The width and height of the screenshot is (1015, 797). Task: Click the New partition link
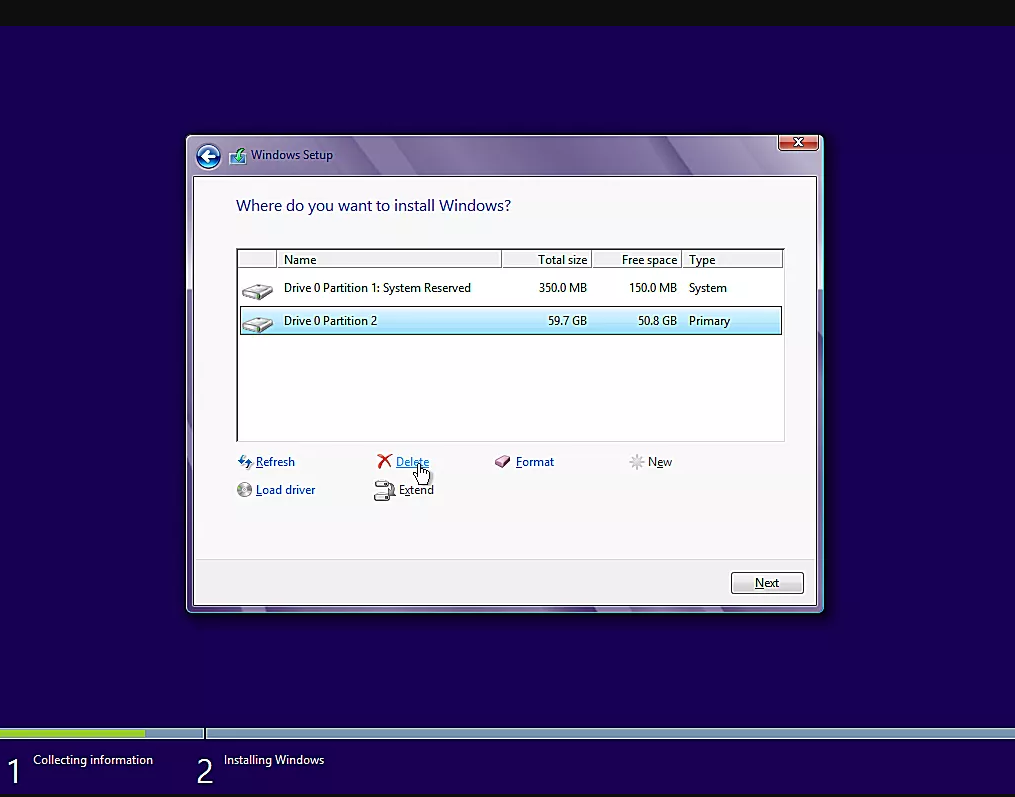(x=660, y=462)
